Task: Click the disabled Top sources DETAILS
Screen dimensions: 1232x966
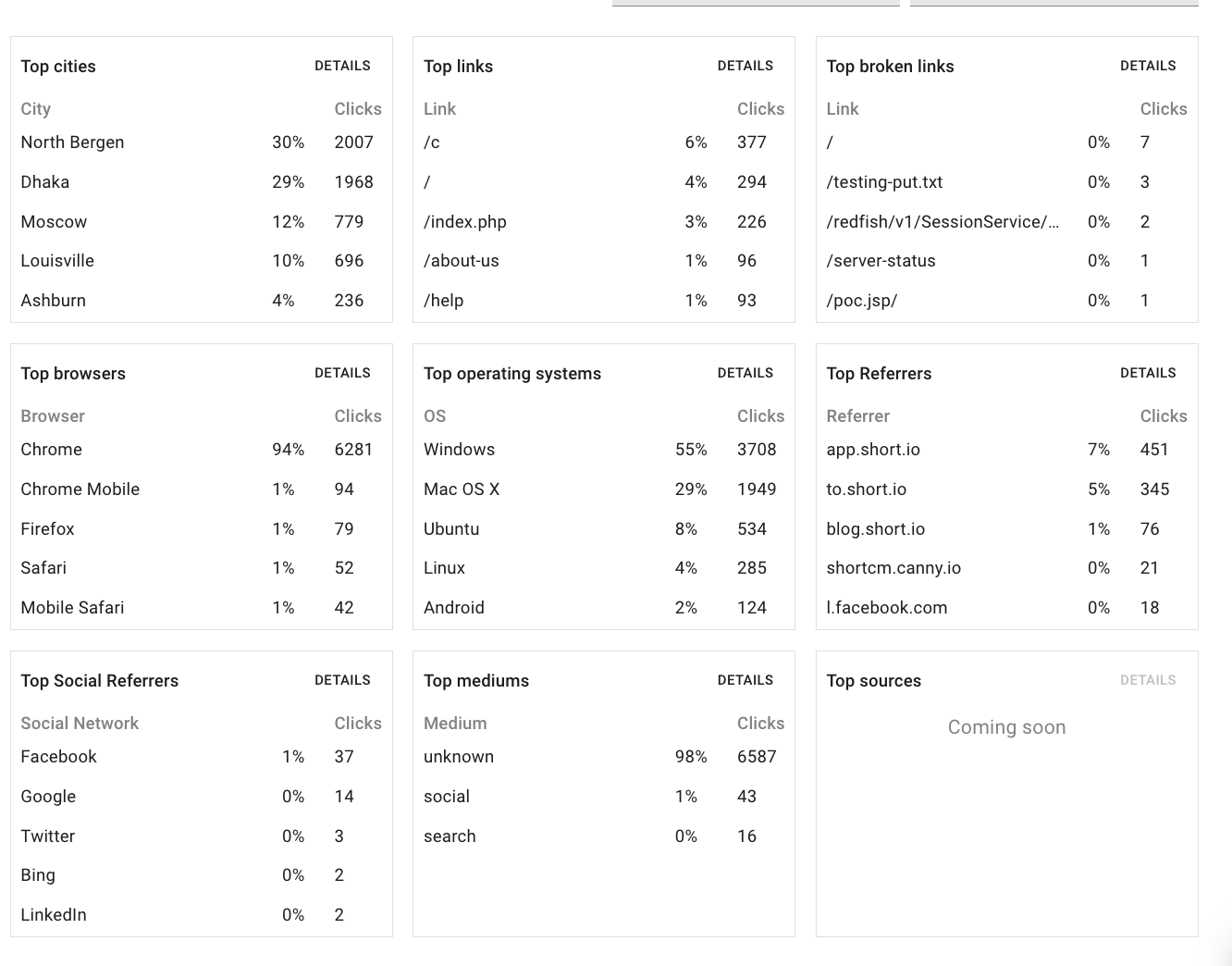Action: pos(1148,680)
